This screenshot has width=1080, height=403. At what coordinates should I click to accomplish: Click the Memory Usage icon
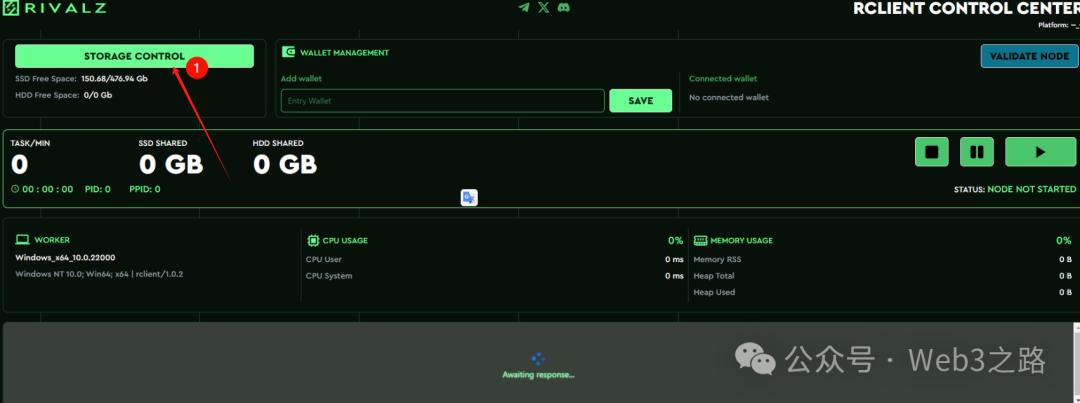pyautogui.click(x=700, y=240)
